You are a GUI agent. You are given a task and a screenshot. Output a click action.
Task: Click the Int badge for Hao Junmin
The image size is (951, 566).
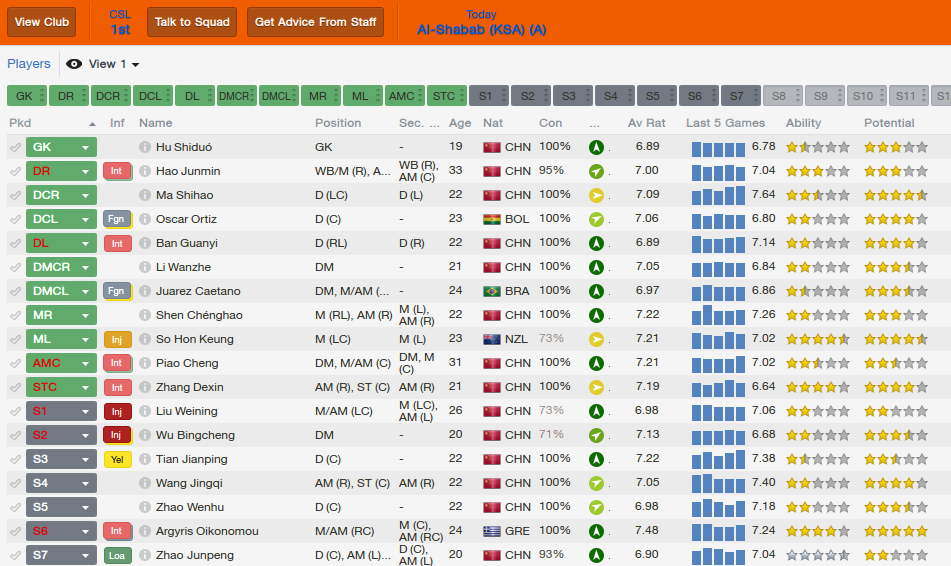(x=117, y=171)
